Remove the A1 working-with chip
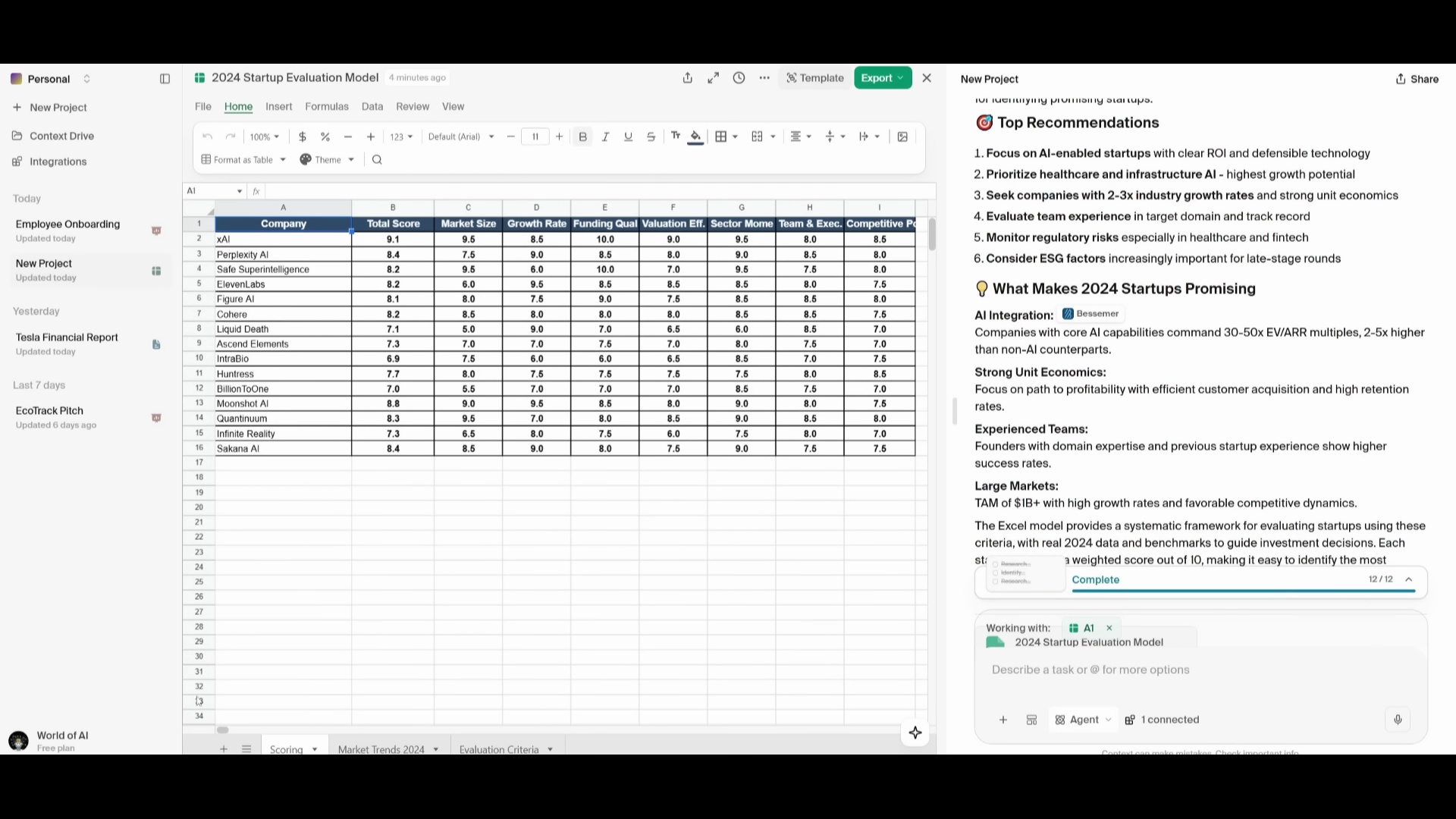The width and height of the screenshot is (1456, 819). coord(1109,628)
